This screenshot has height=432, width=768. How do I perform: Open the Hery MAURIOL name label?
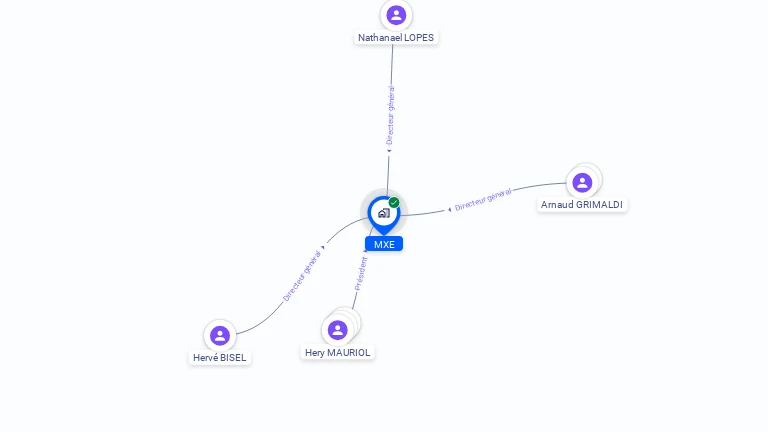(x=337, y=353)
